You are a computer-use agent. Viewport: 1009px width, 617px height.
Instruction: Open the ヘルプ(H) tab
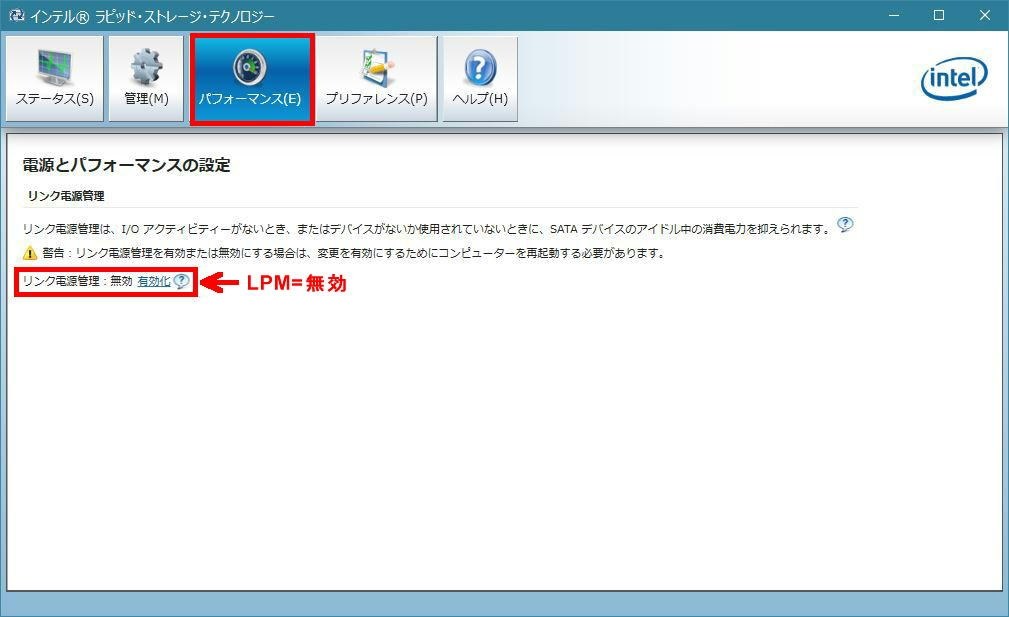coord(480,78)
